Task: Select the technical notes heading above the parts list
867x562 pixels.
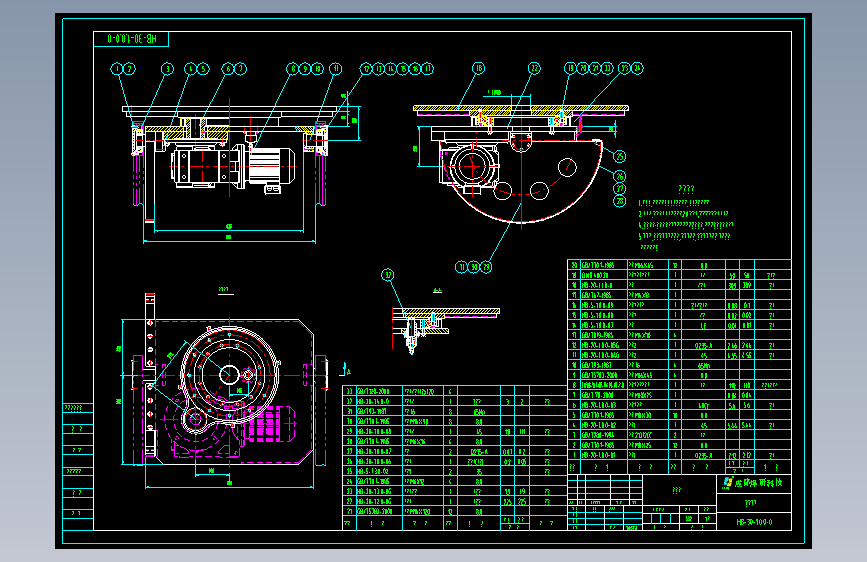Action: [x=686, y=189]
